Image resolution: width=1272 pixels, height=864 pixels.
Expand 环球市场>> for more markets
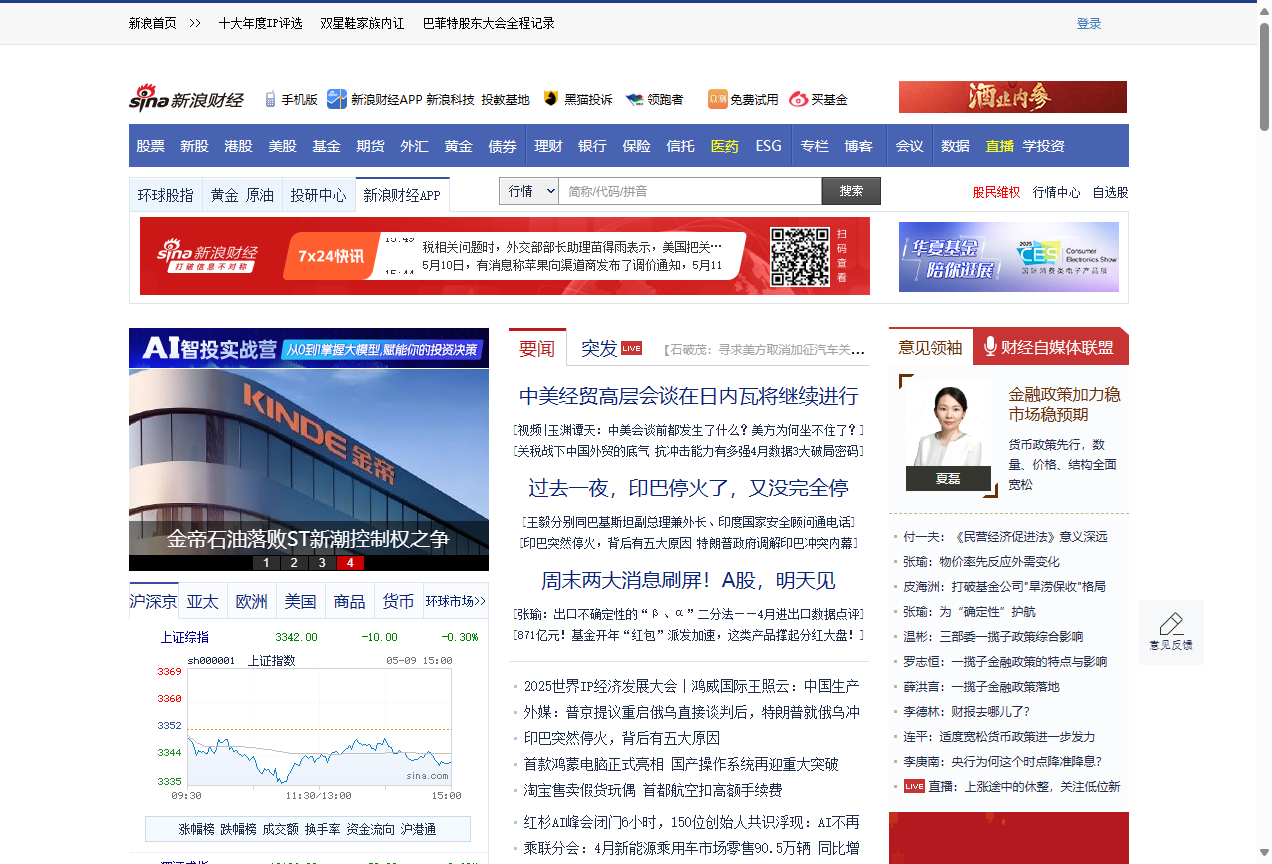(x=455, y=601)
